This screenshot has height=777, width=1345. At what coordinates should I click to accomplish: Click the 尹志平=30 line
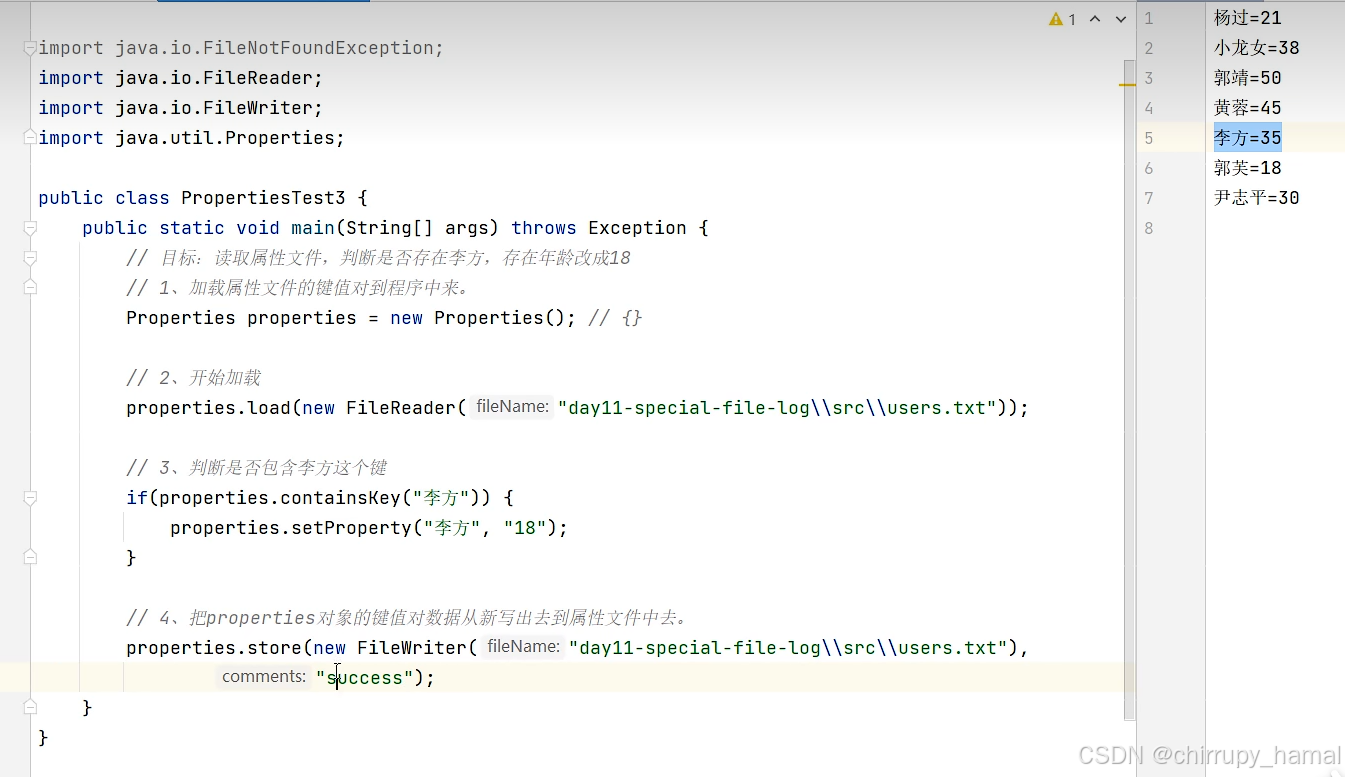1257,198
